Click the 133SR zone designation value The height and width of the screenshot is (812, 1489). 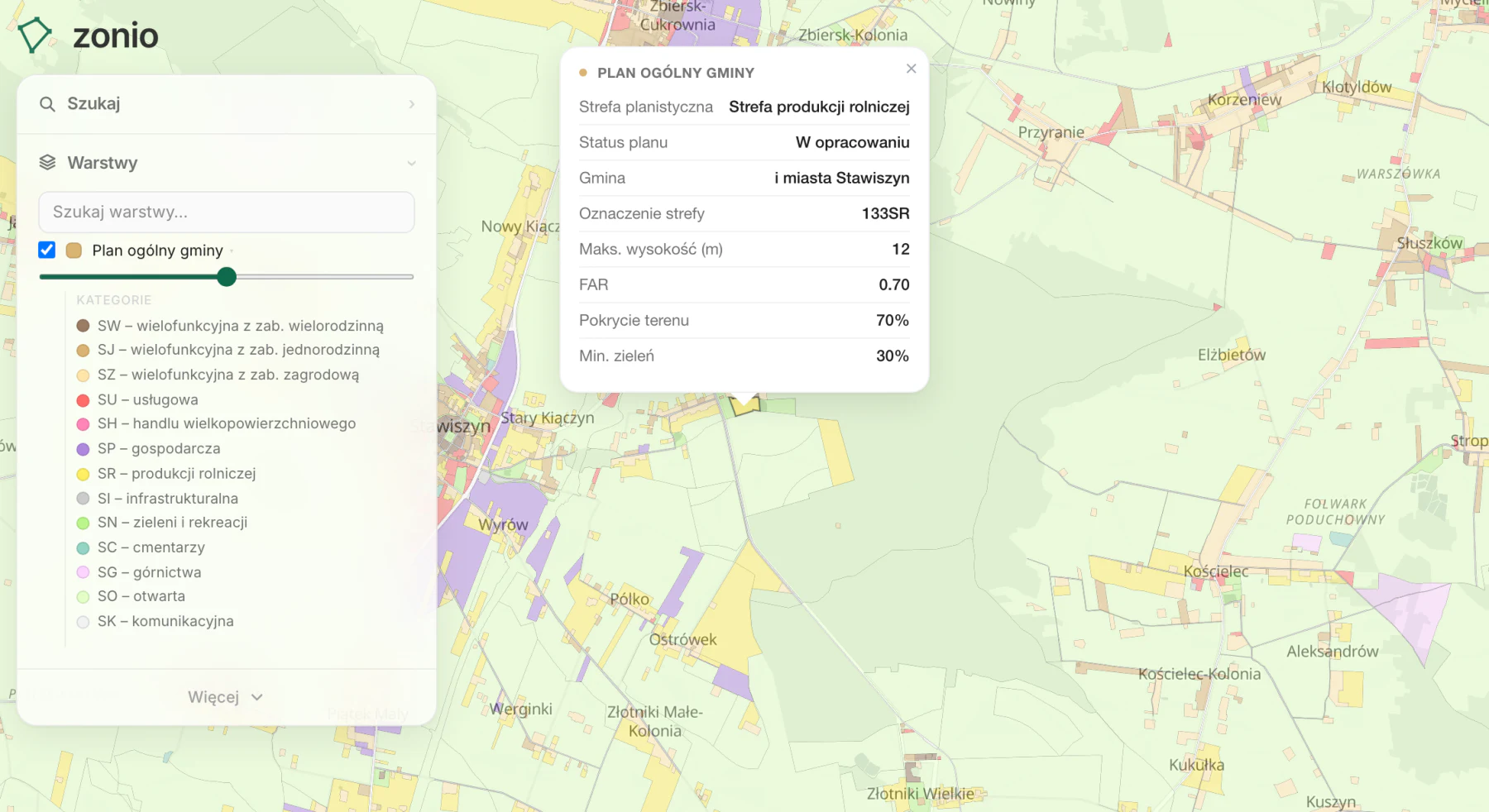tap(885, 213)
